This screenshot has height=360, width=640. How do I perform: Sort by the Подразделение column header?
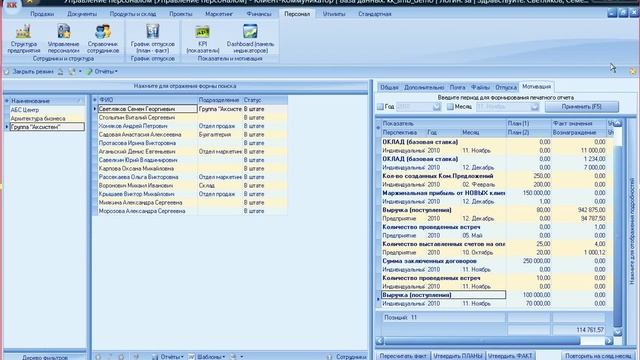pos(219,100)
